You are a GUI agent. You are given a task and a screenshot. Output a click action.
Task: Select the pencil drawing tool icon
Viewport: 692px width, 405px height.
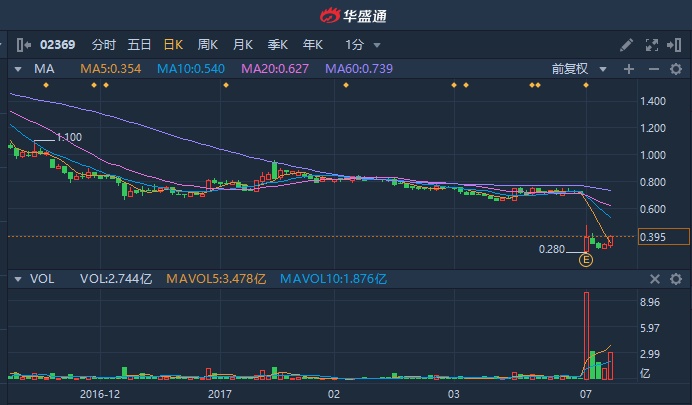pos(626,45)
